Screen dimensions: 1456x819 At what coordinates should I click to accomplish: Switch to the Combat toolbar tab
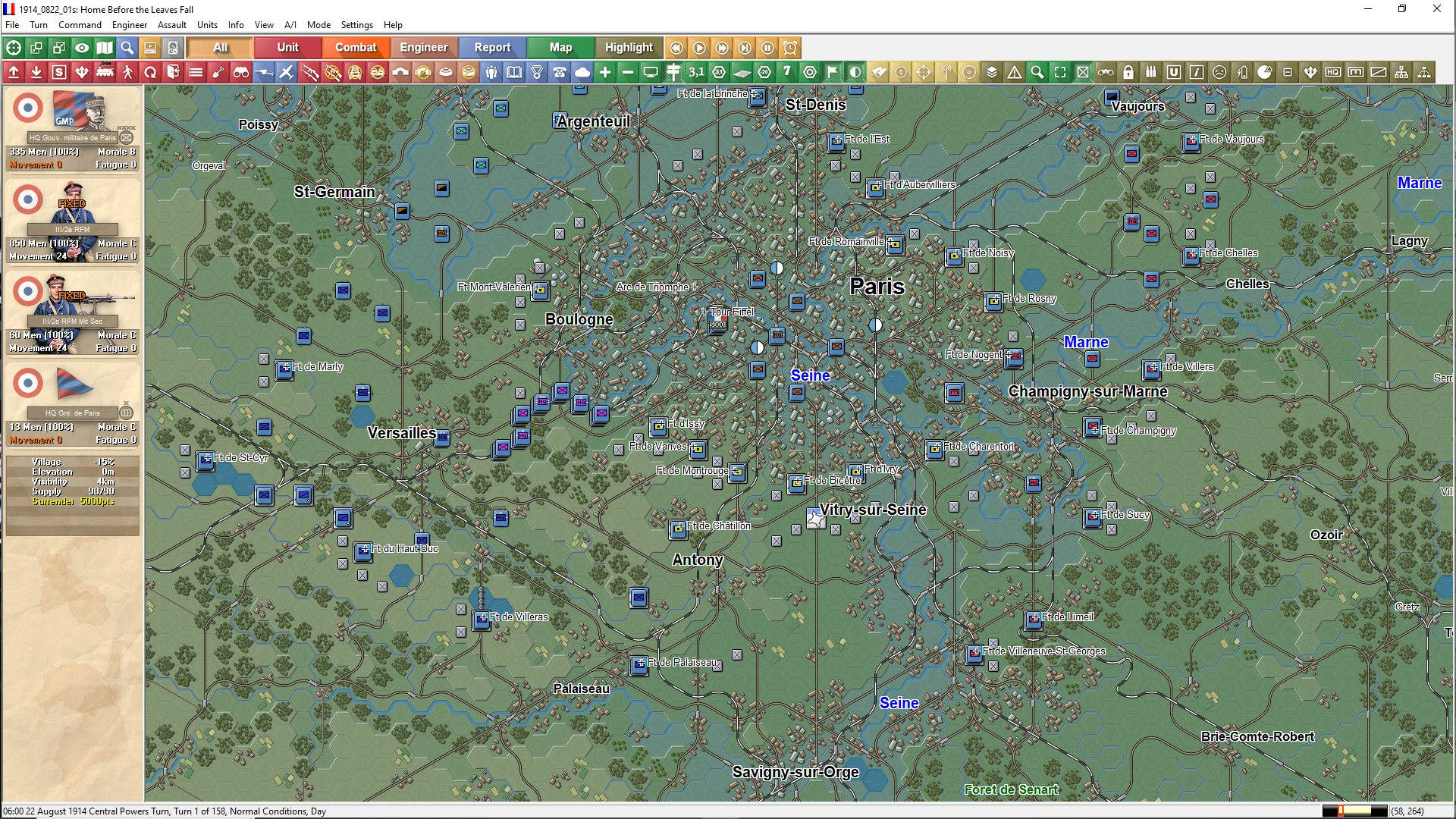(355, 47)
